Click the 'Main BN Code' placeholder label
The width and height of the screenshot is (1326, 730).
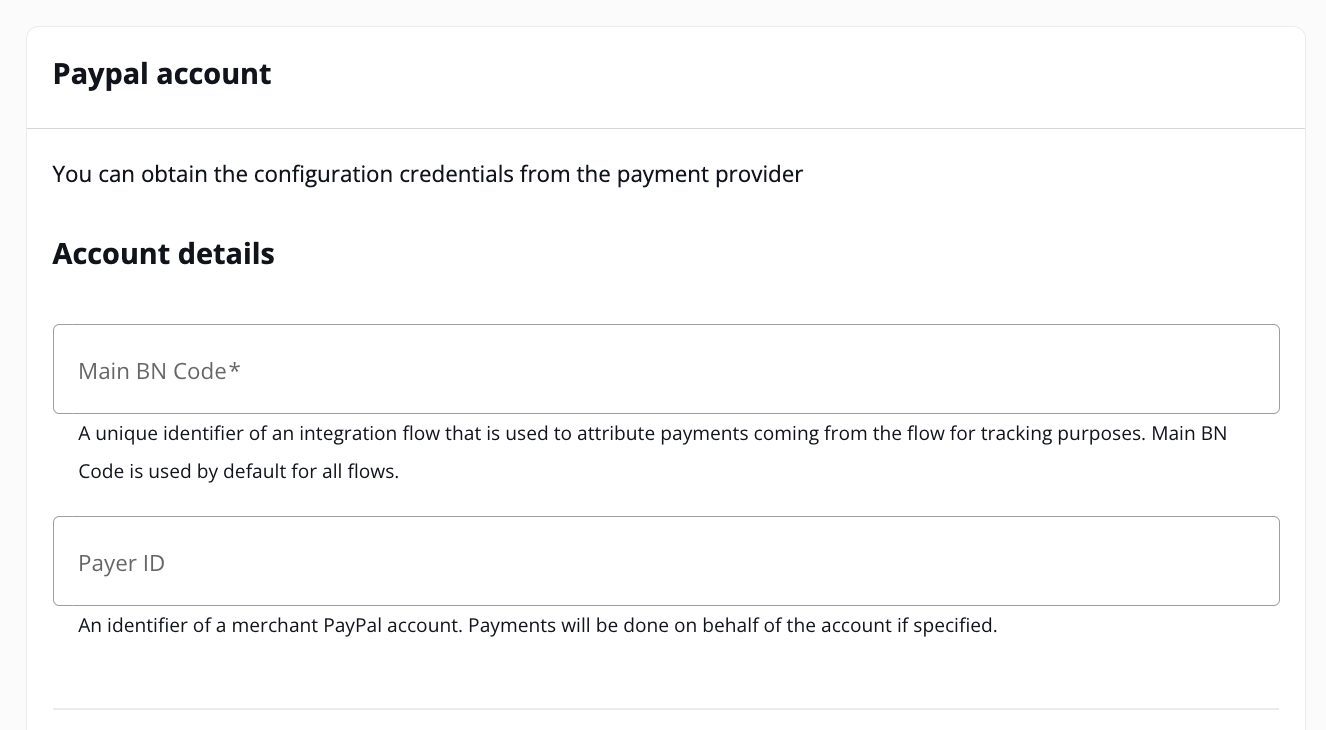160,371
